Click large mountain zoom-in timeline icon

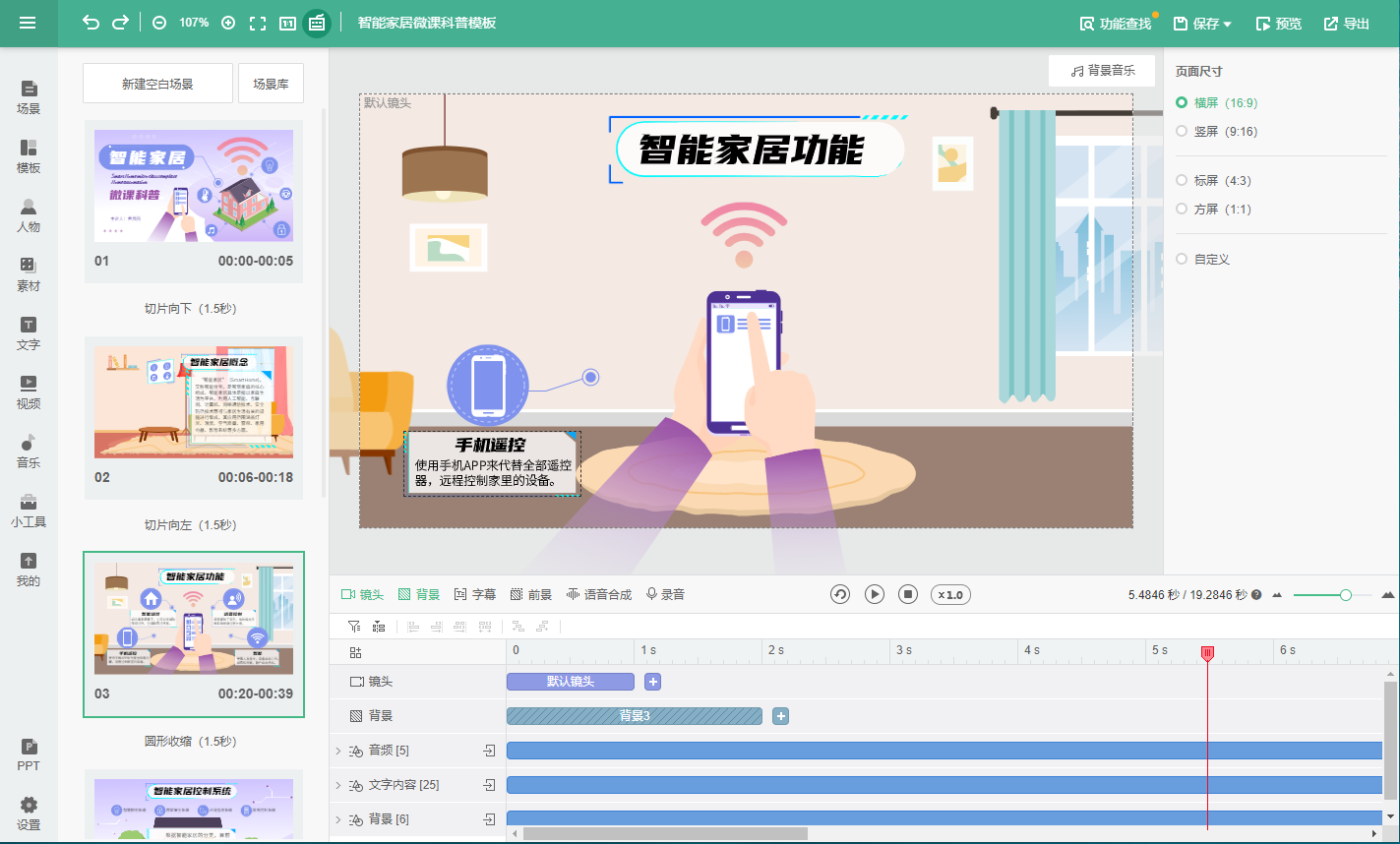point(1388,594)
